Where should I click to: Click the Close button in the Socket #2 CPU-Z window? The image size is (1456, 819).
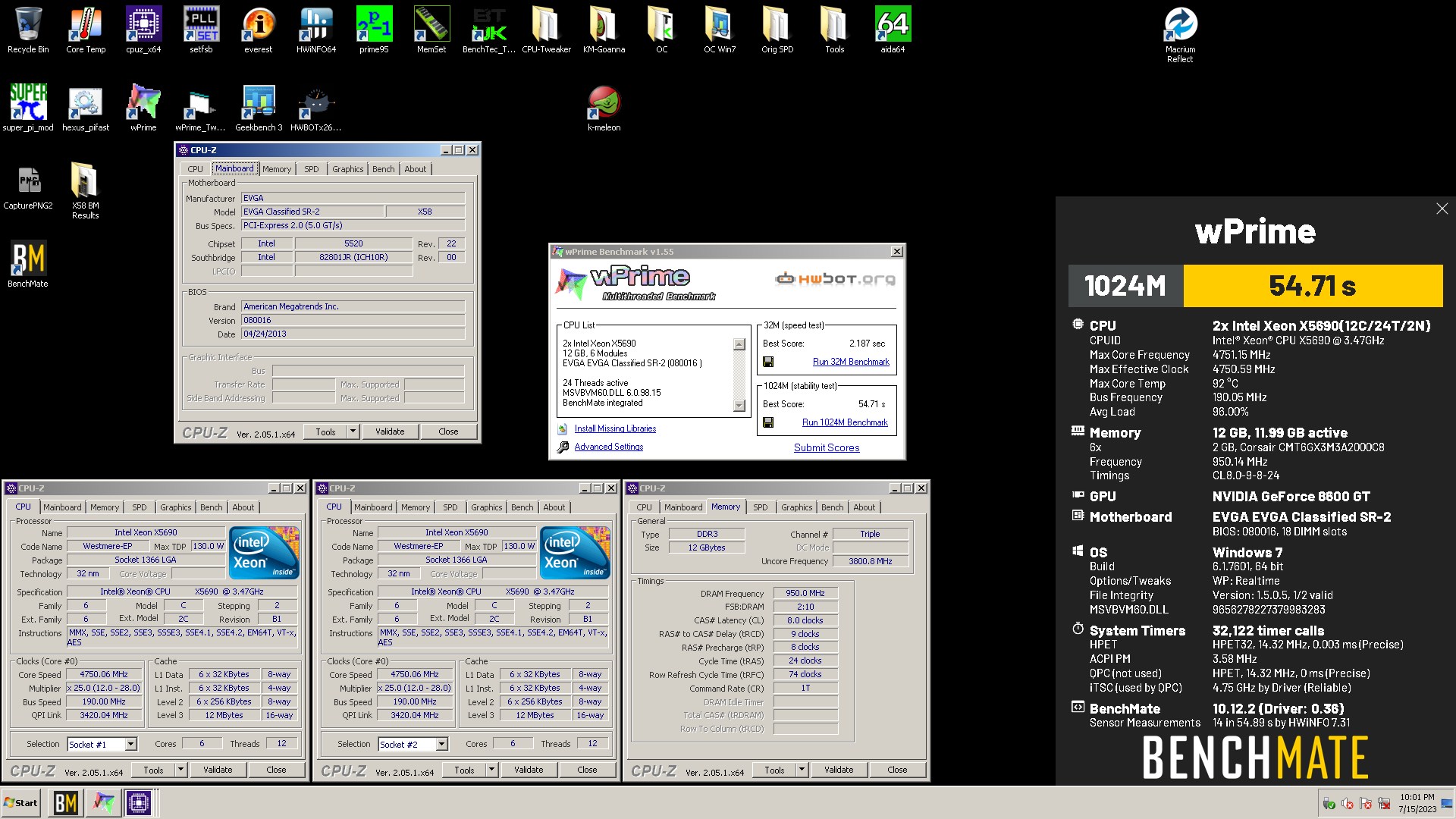pos(587,770)
